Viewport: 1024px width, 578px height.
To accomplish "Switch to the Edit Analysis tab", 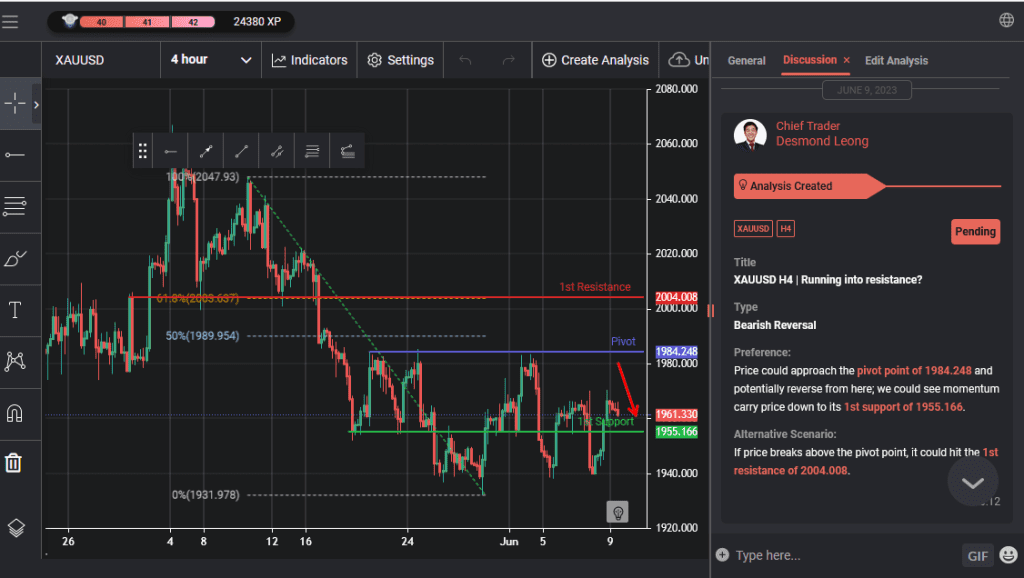I will point(896,61).
